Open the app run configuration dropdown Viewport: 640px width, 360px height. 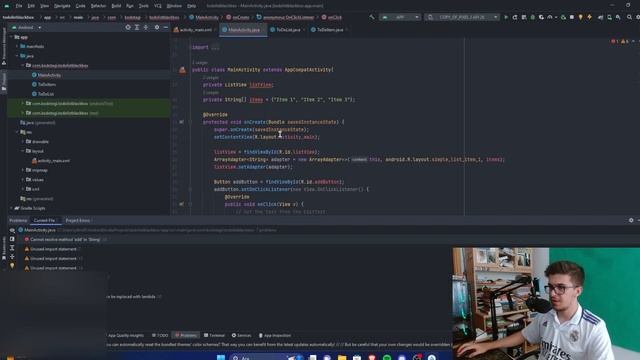coord(400,17)
